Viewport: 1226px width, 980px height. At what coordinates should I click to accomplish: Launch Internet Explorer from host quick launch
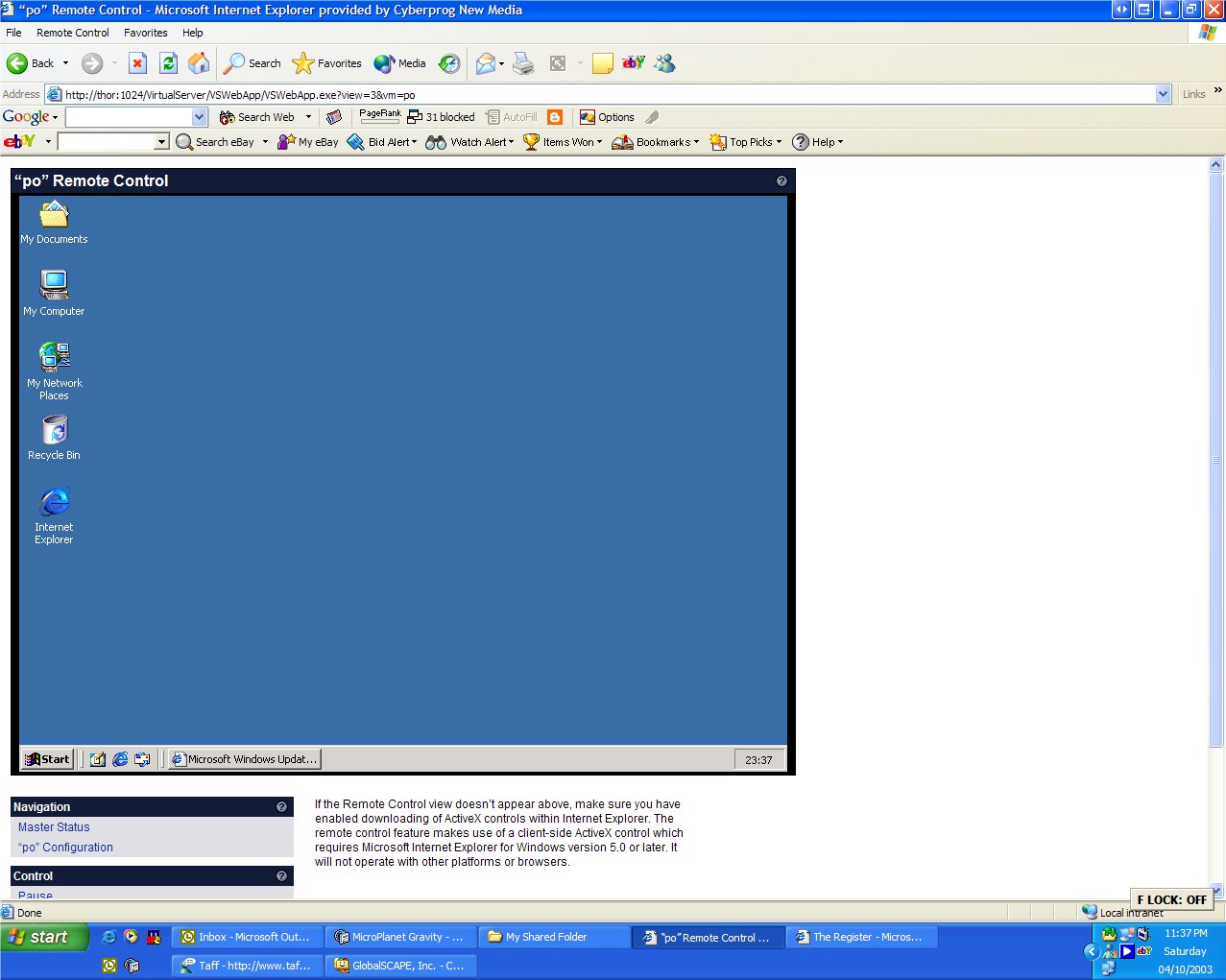coord(108,937)
